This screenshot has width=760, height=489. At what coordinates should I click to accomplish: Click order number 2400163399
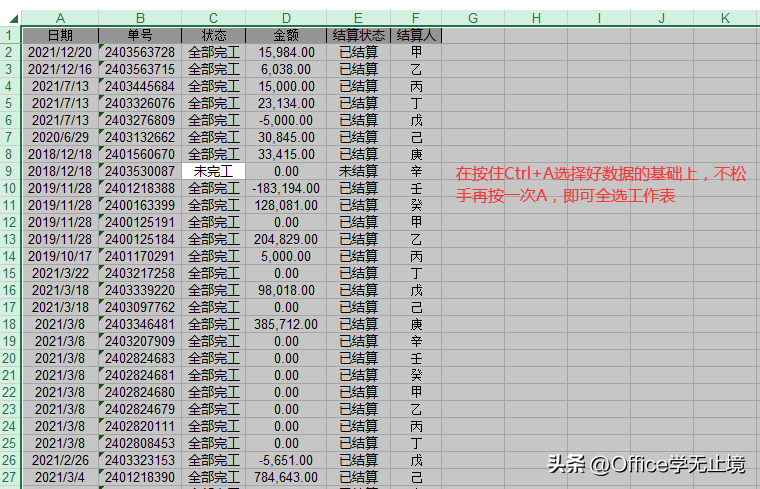click(x=140, y=205)
